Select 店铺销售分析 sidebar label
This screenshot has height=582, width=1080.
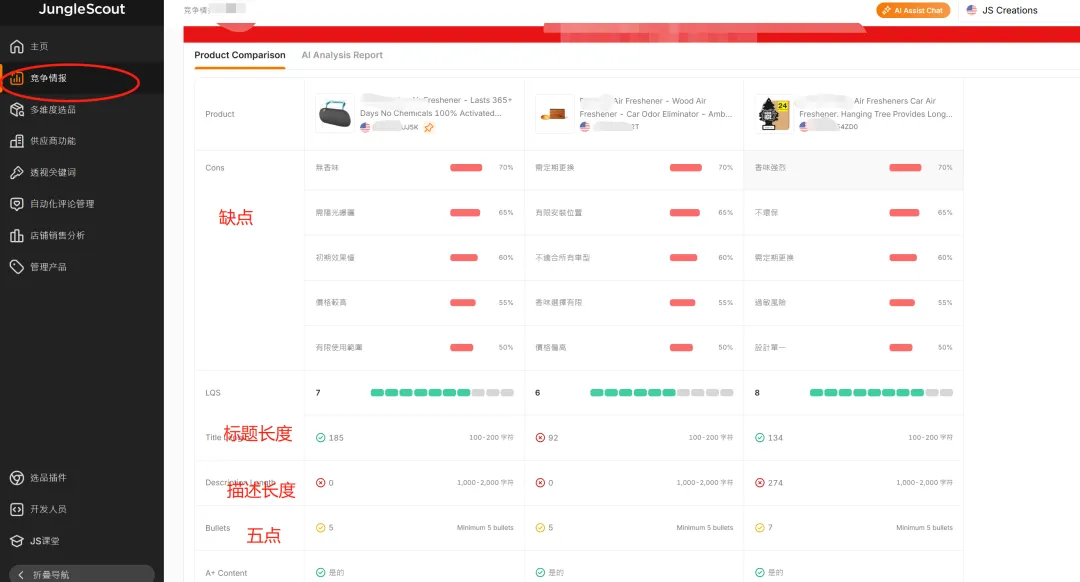(x=57, y=236)
